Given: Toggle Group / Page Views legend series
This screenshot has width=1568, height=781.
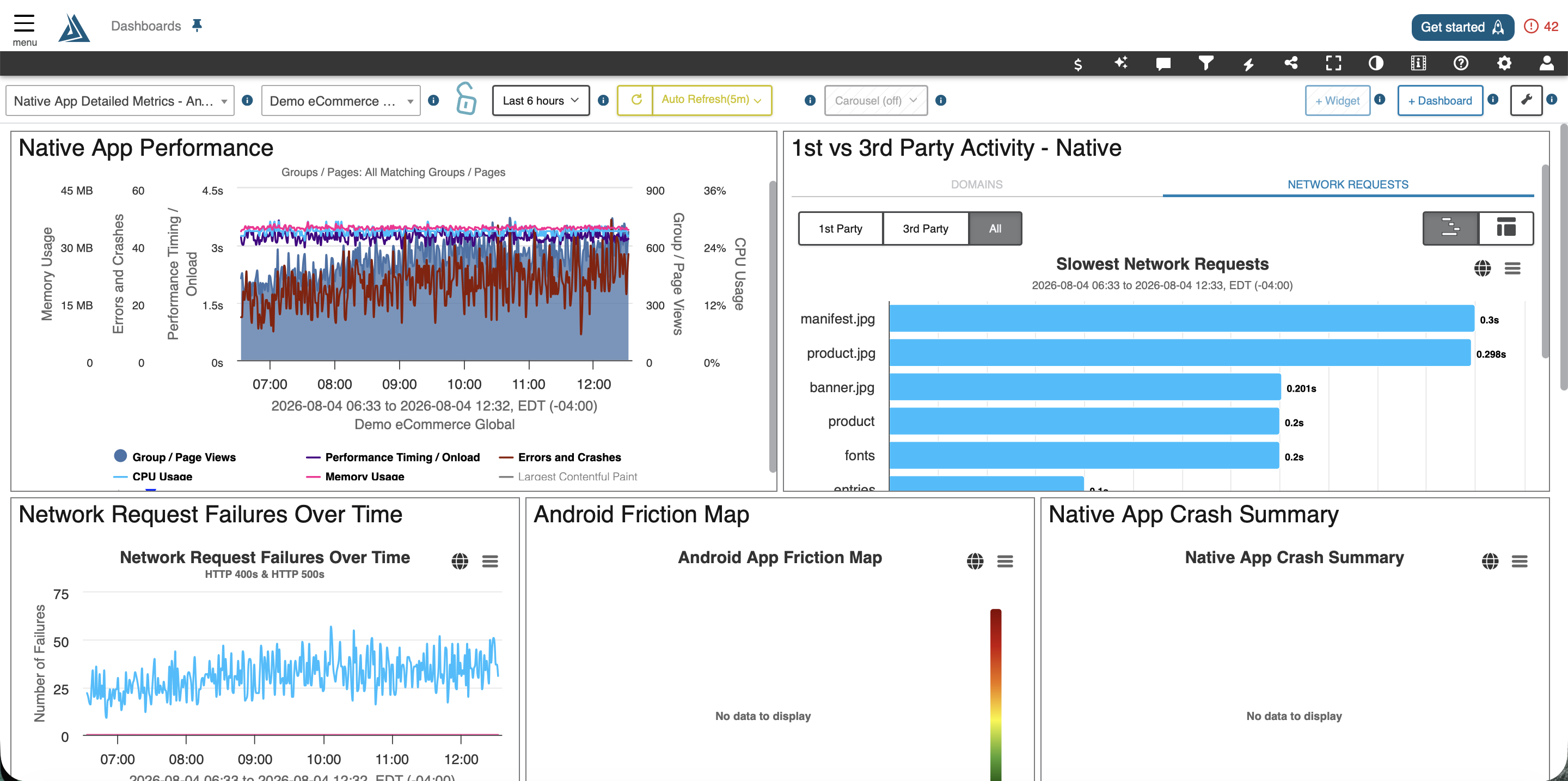Looking at the screenshot, I should pos(175,456).
